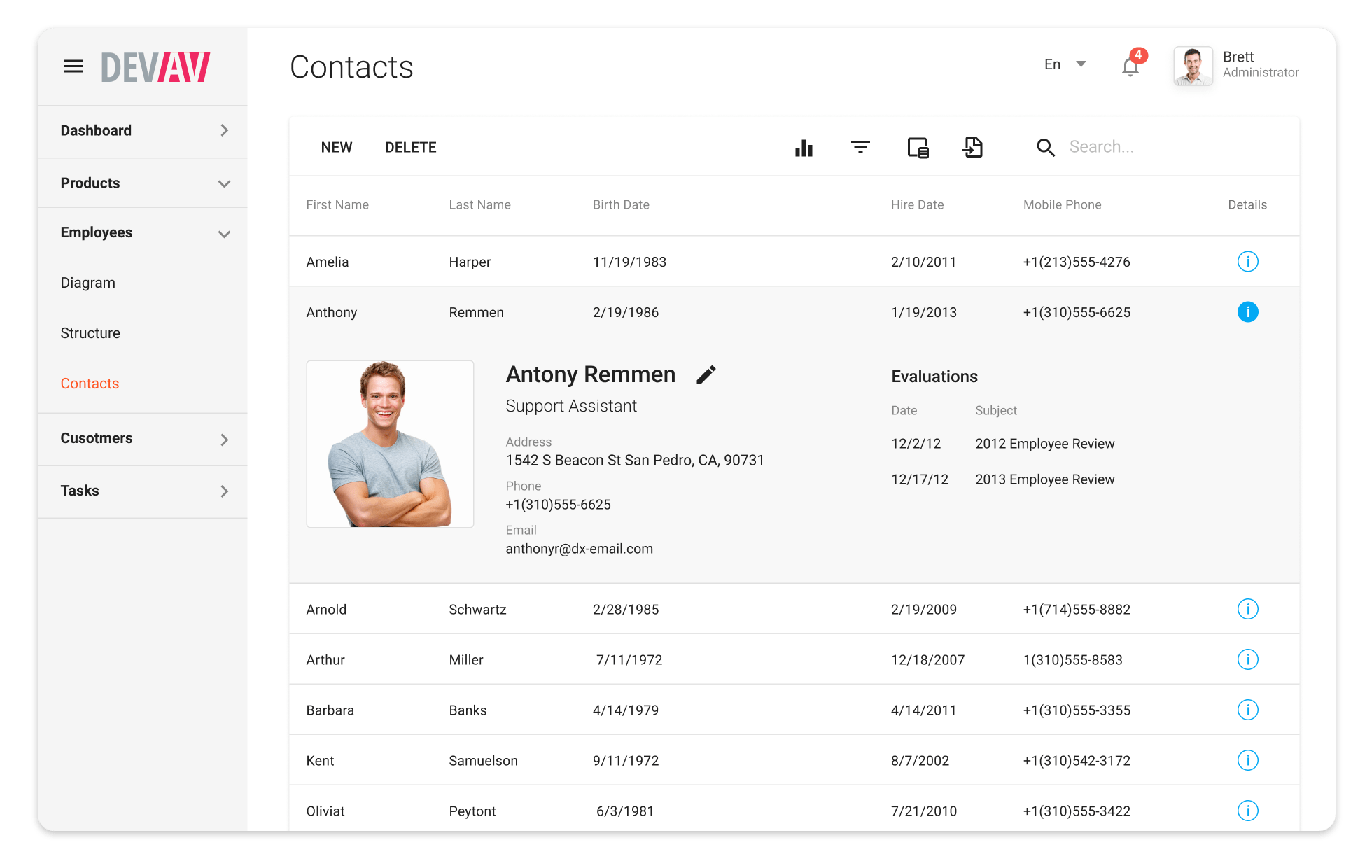This screenshot has height=868, width=1372.
Task: Open Structure in the sidebar
Action: pos(90,333)
